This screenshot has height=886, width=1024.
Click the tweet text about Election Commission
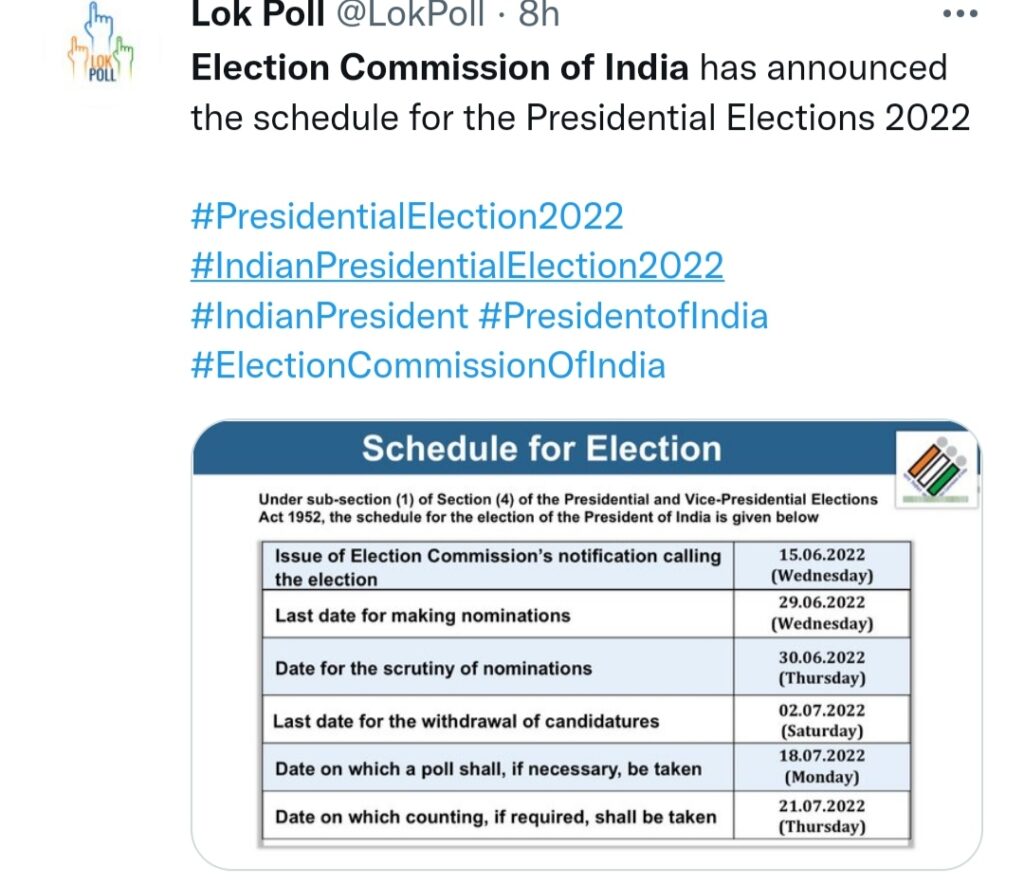[581, 93]
